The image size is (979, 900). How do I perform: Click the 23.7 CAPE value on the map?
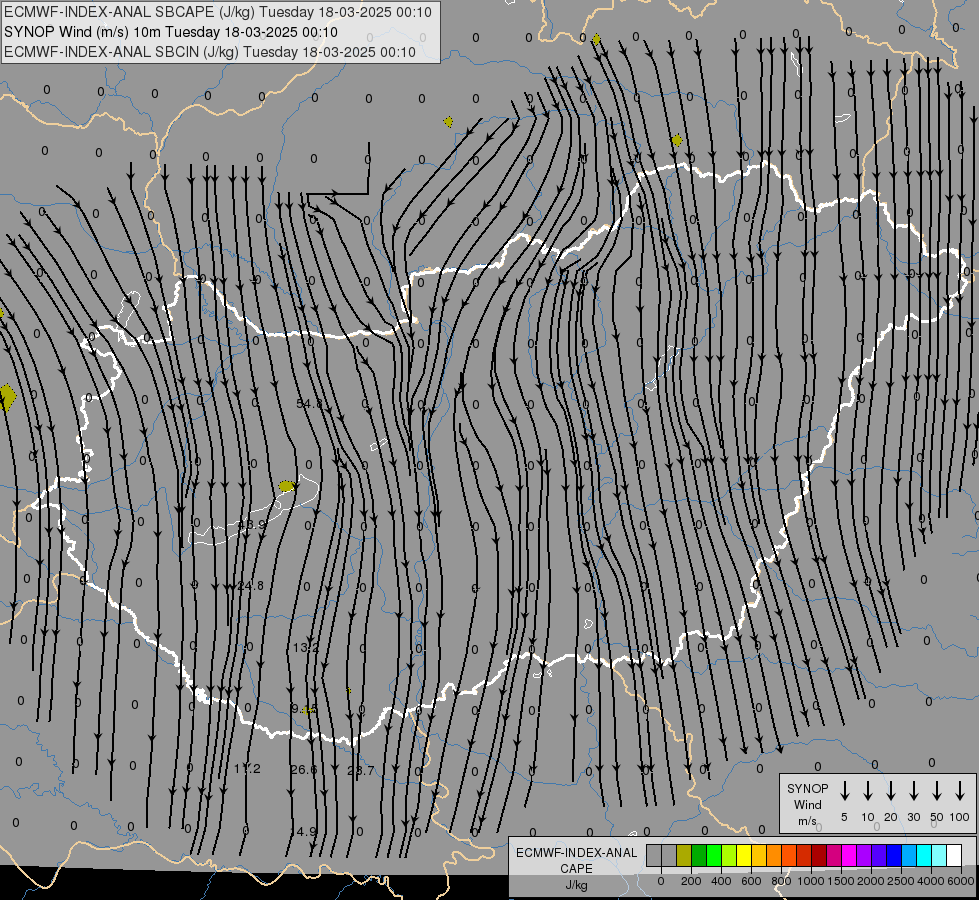pos(360,770)
